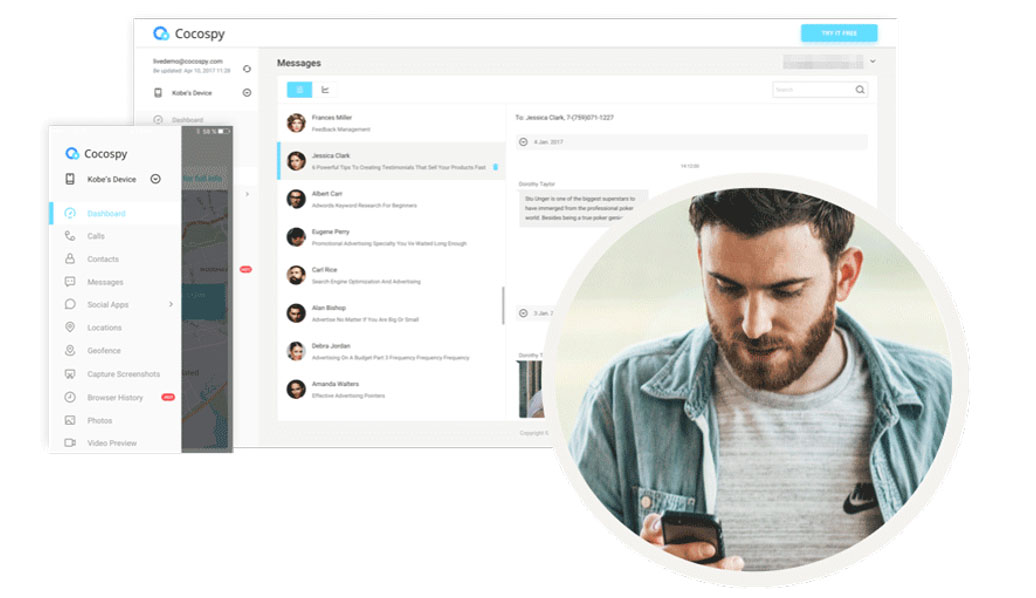Open Locations in the mobile sidebar

(x=104, y=328)
